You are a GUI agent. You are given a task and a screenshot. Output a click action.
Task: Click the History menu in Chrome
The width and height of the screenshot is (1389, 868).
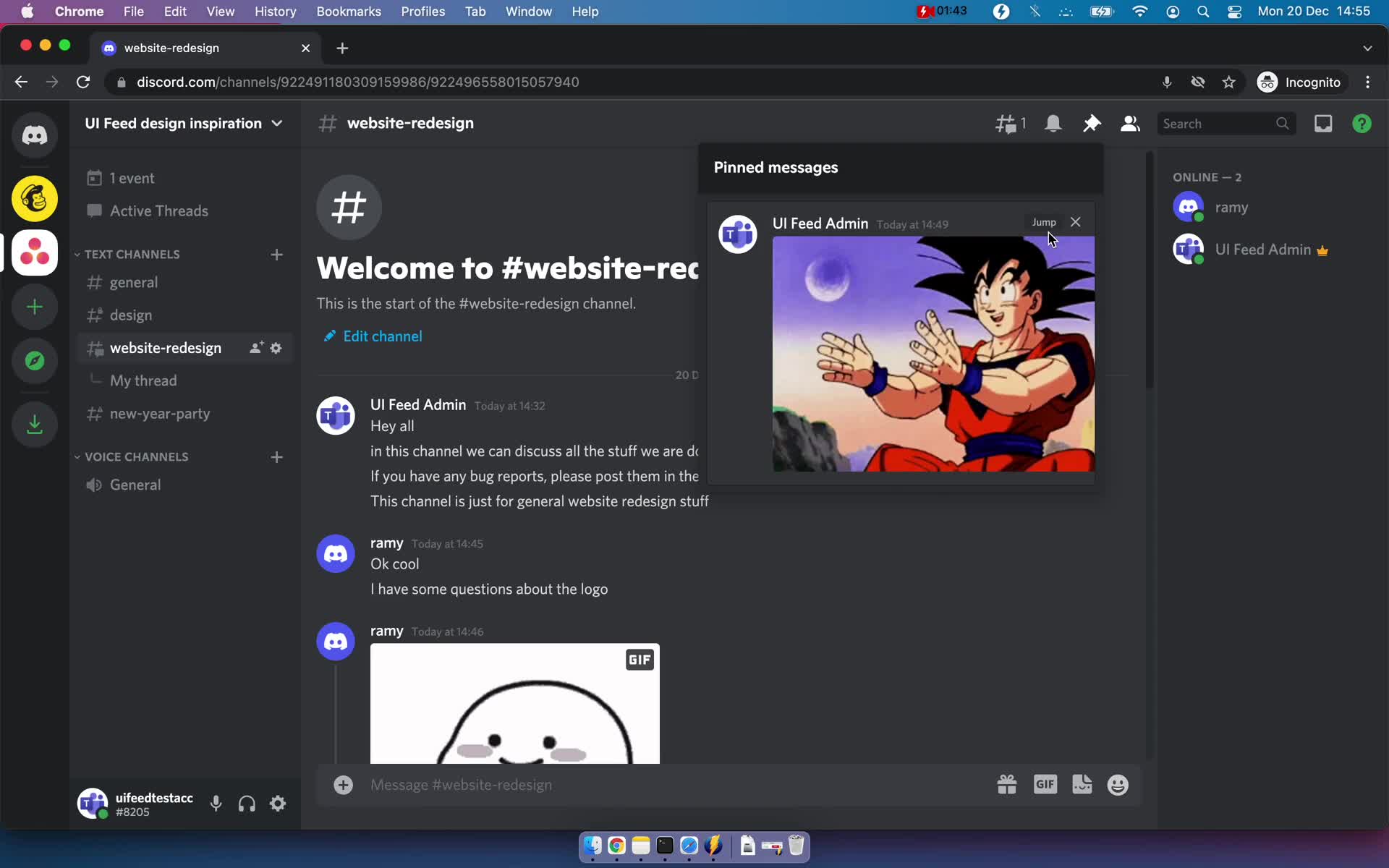(x=274, y=11)
